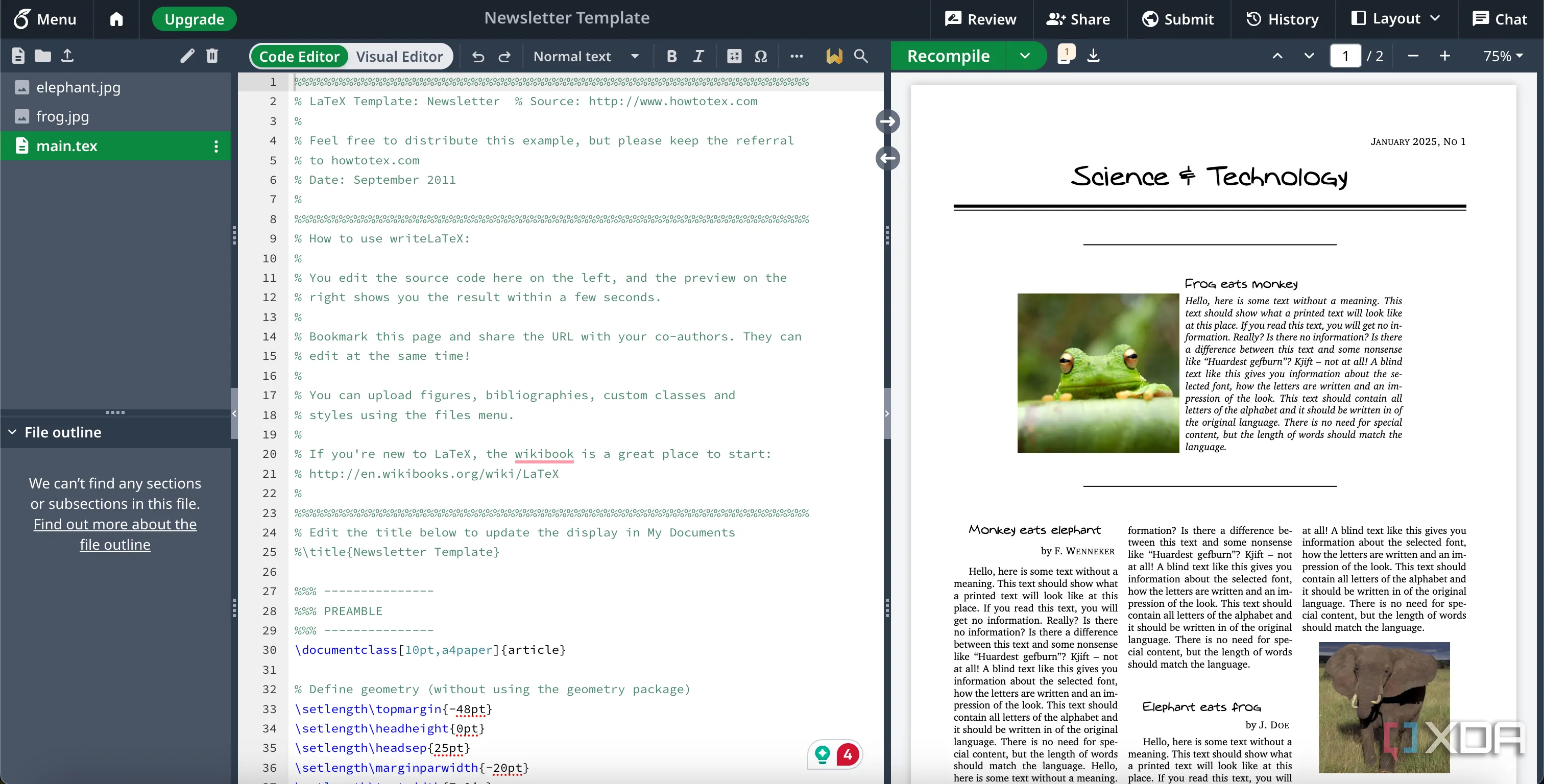
Task: Rename selected file with pencil icon
Action: 187,56
